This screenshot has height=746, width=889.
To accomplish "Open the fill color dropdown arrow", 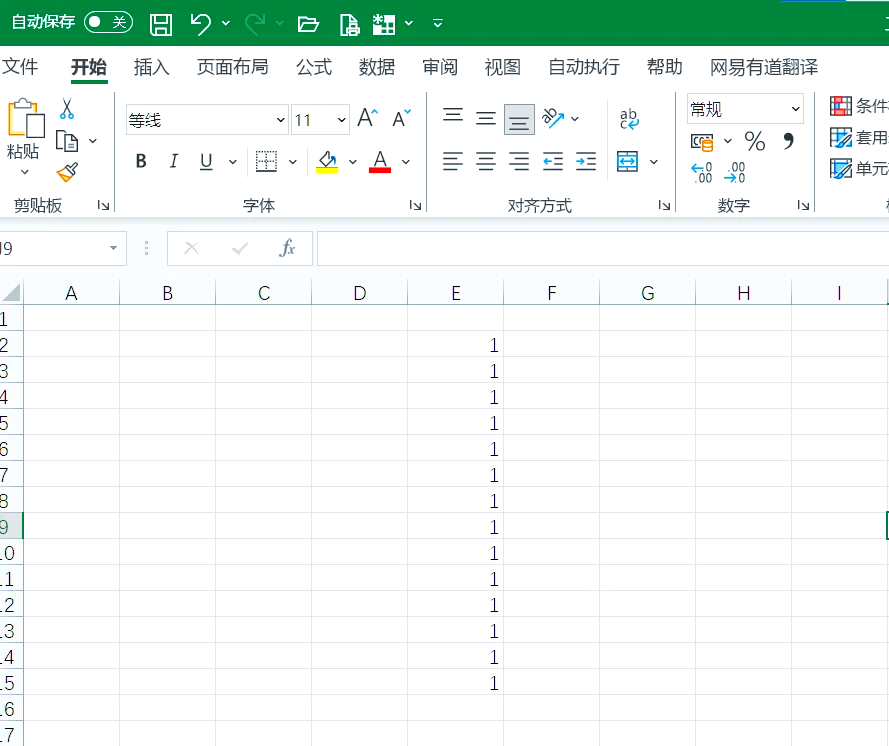I will 353,162.
